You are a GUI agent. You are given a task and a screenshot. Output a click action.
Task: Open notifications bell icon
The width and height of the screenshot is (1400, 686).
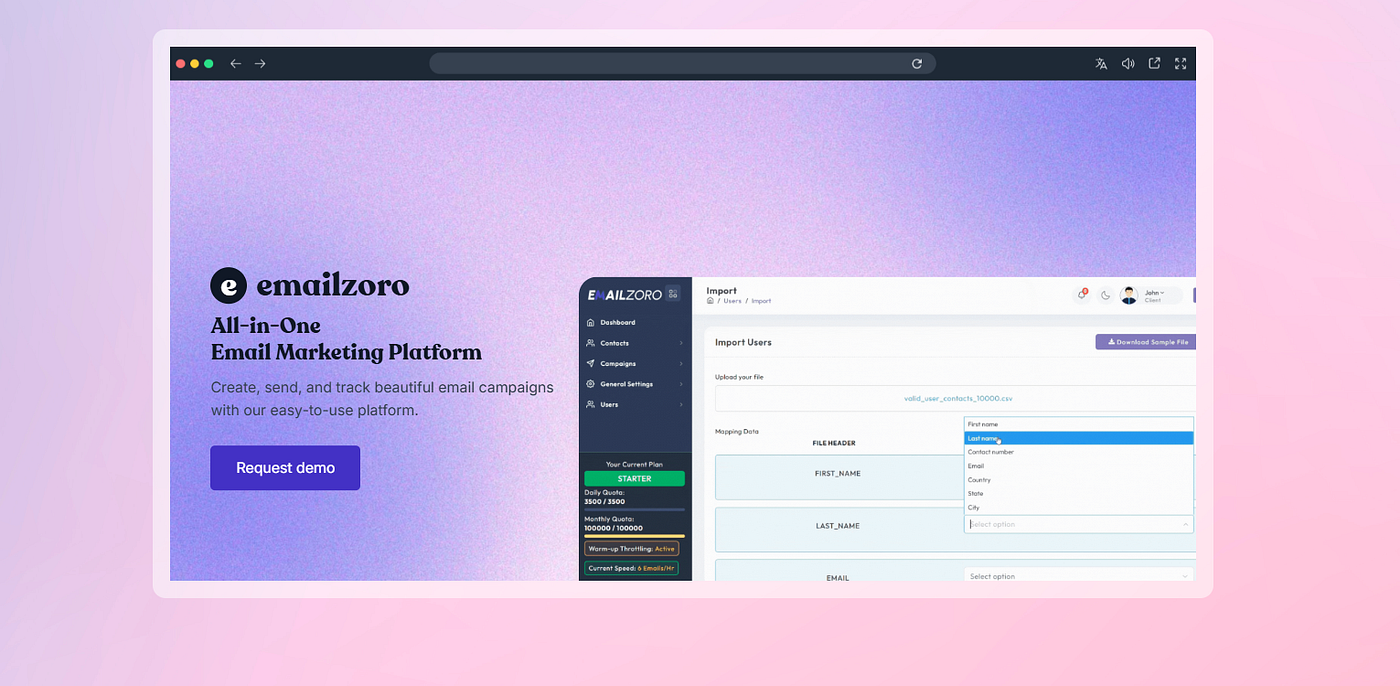pyautogui.click(x=1081, y=295)
